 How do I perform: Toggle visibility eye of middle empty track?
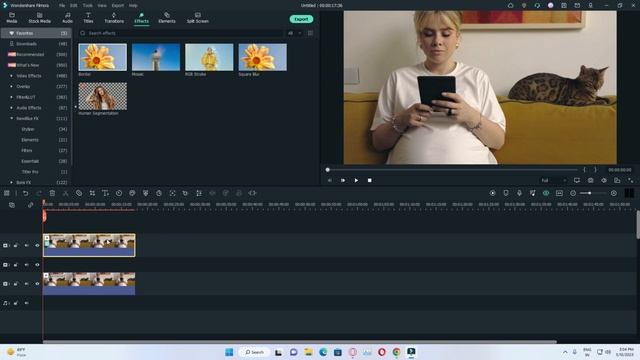click(37, 265)
